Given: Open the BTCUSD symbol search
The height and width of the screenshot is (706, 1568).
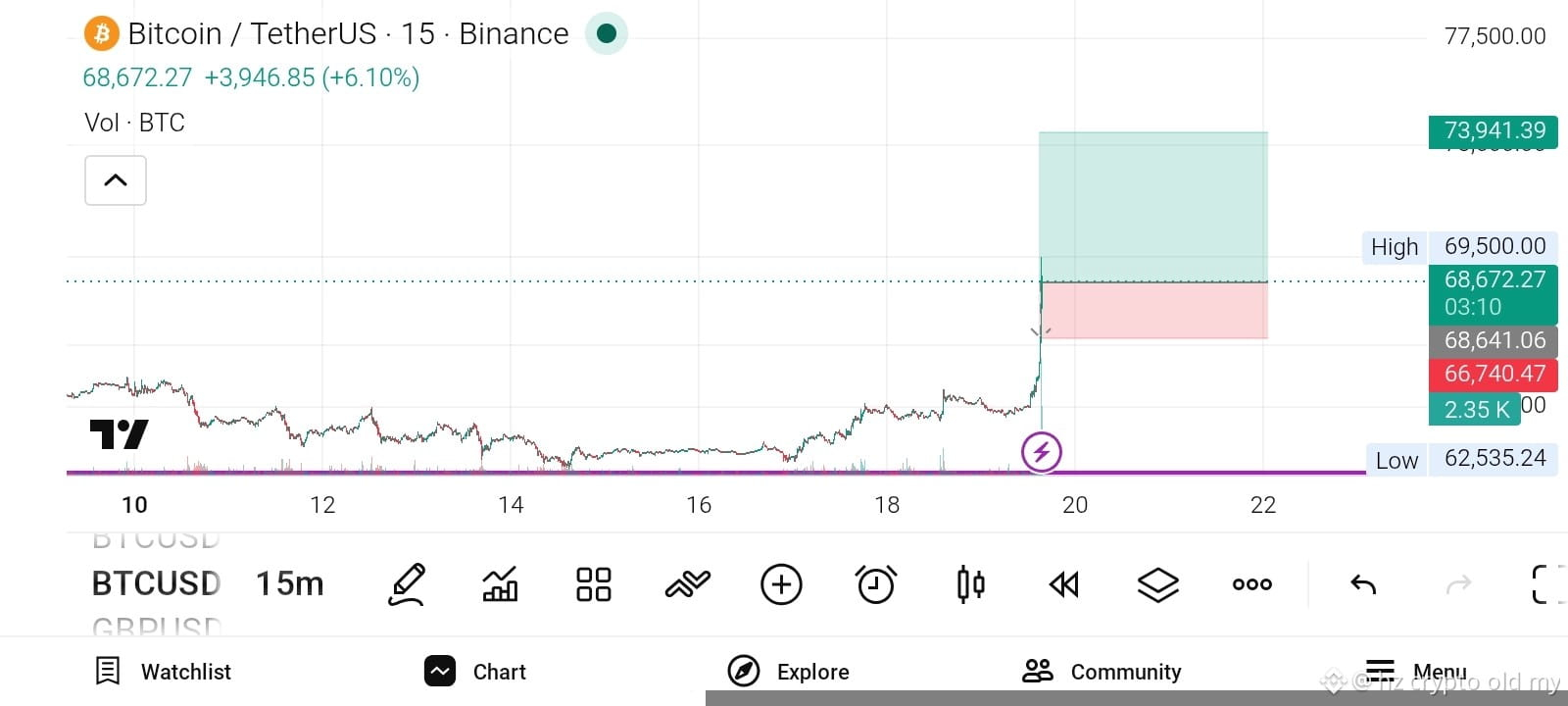Looking at the screenshot, I should pos(156,583).
